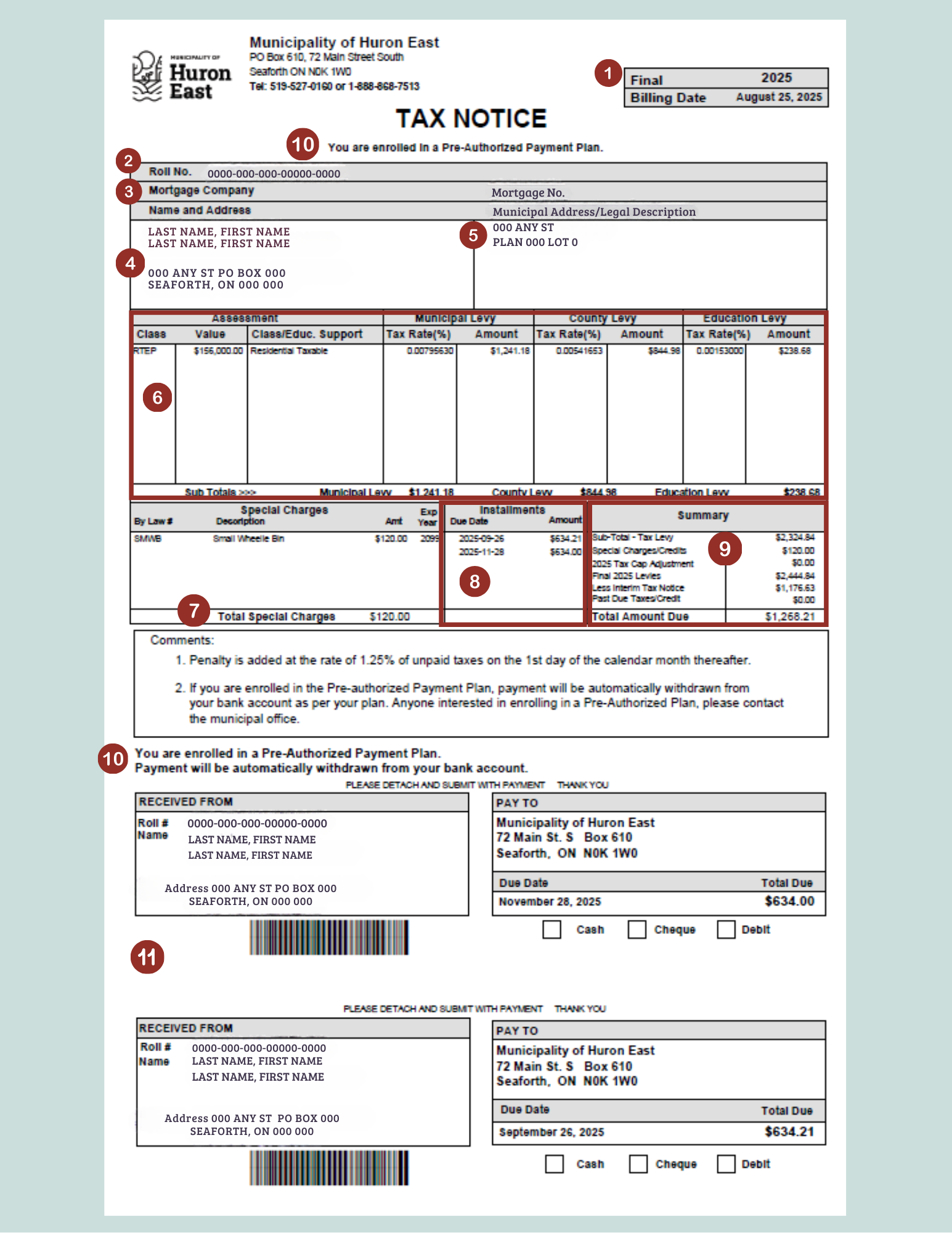Click the barcode under the September 26 stub
This screenshot has height=1233, width=952.
[x=328, y=1168]
